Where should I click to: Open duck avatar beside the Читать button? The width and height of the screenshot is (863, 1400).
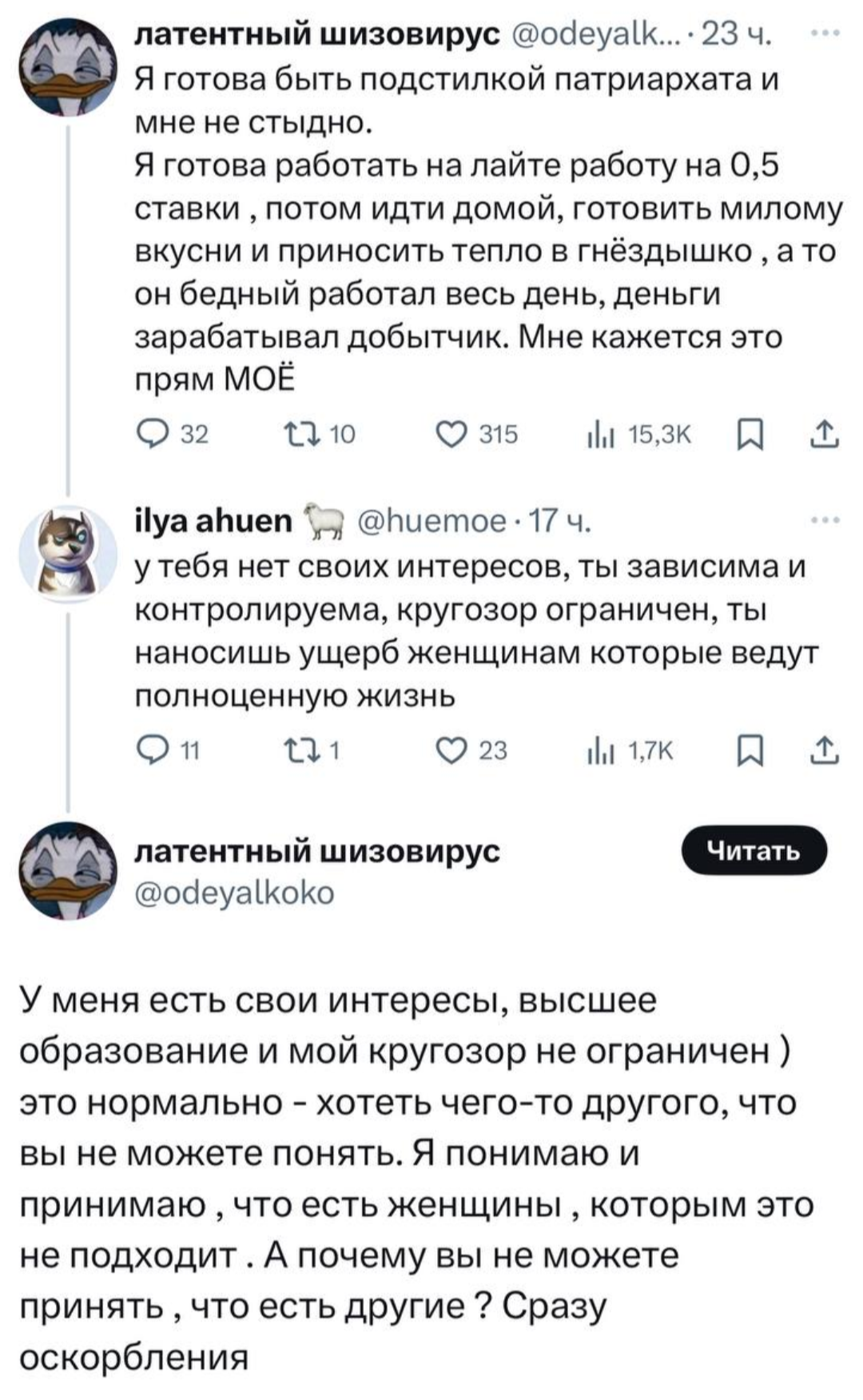(68, 870)
